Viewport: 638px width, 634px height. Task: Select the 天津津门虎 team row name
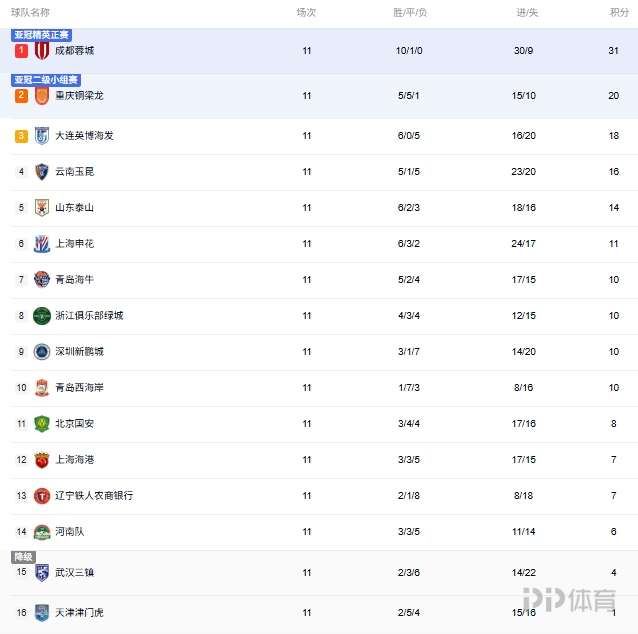click(x=79, y=612)
